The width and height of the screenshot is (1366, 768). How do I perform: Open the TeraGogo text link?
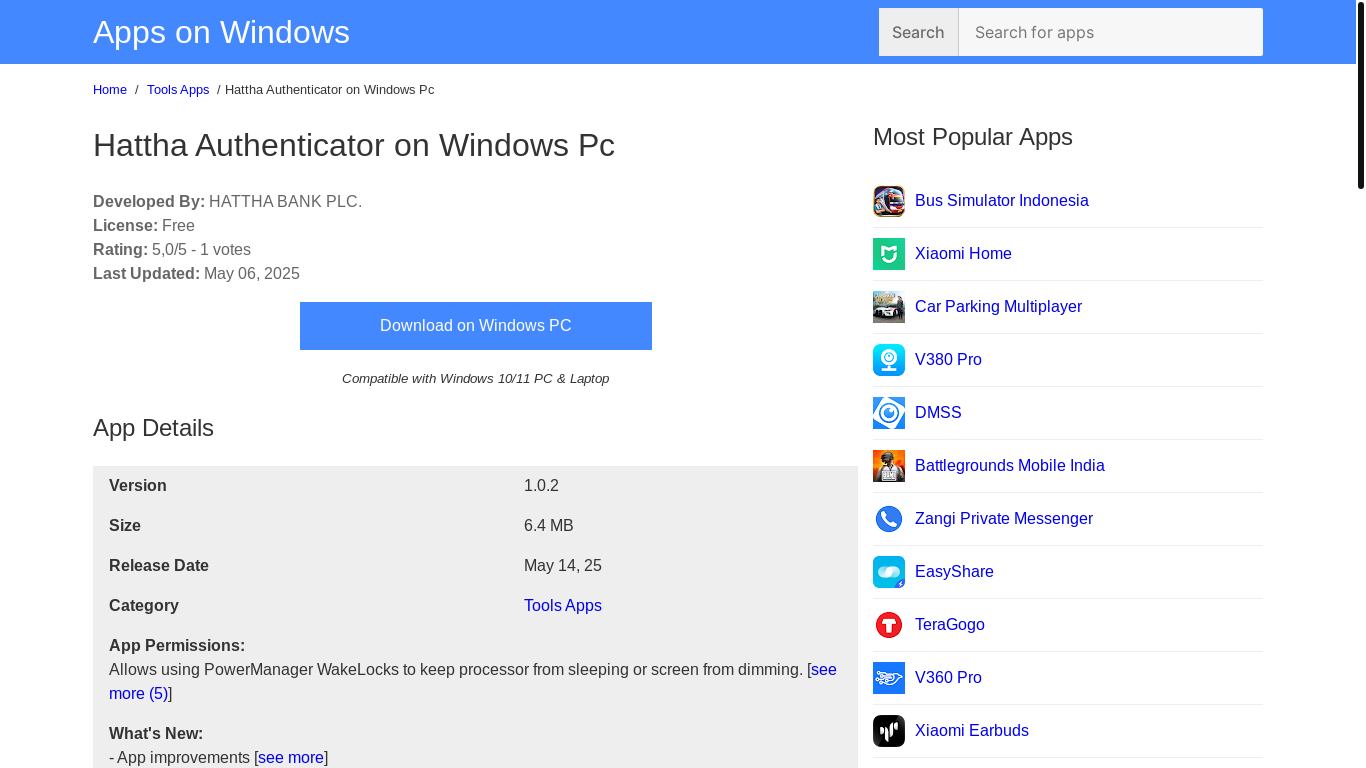[x=949, y=625]
